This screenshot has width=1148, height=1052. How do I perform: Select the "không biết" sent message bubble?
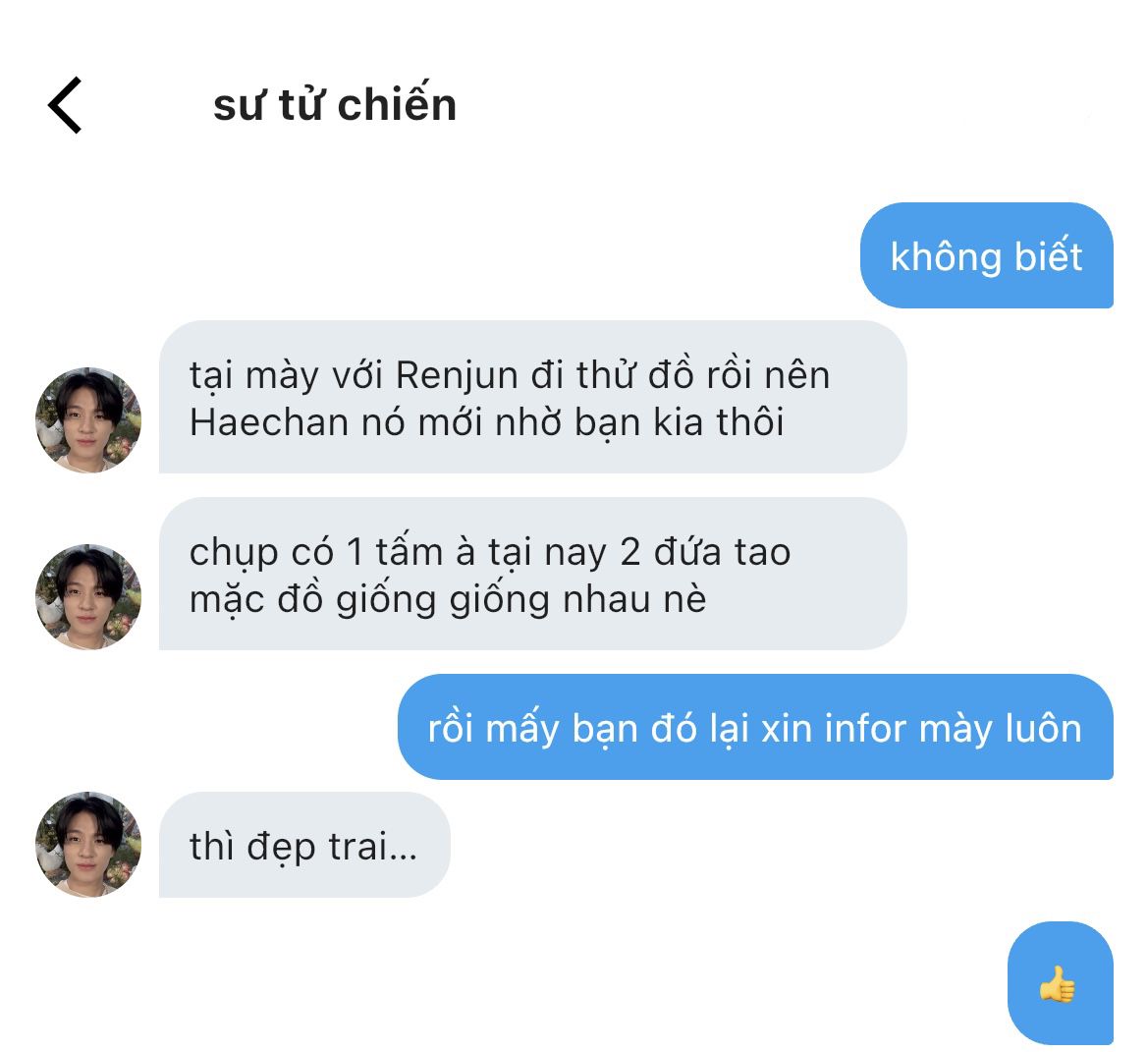[986, 255]
